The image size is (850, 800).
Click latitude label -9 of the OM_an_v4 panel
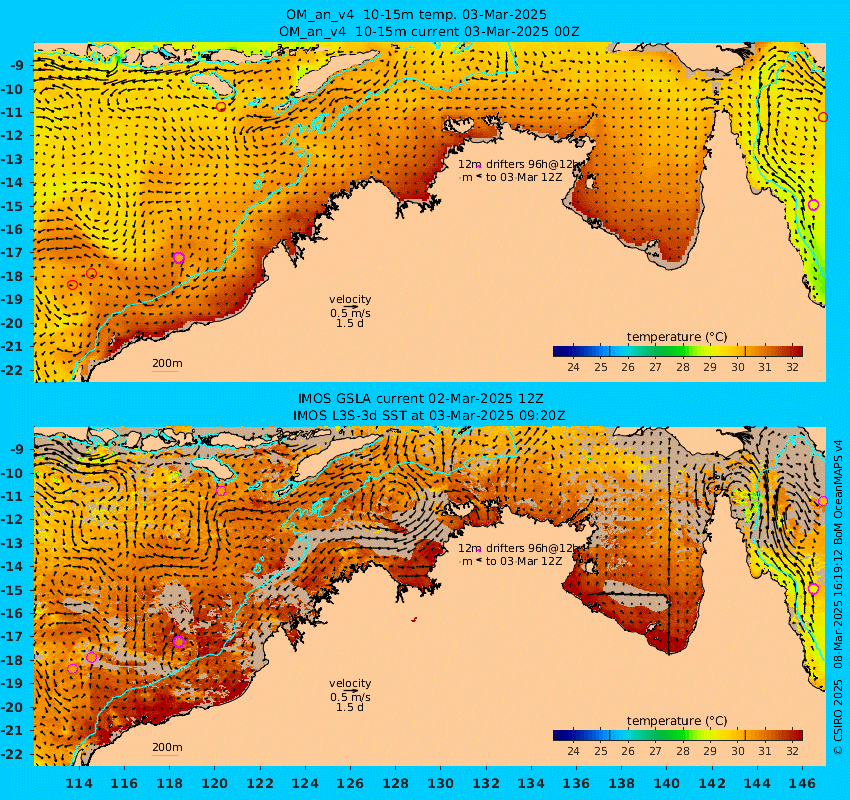pyautogui.click(x=16, y=66)
